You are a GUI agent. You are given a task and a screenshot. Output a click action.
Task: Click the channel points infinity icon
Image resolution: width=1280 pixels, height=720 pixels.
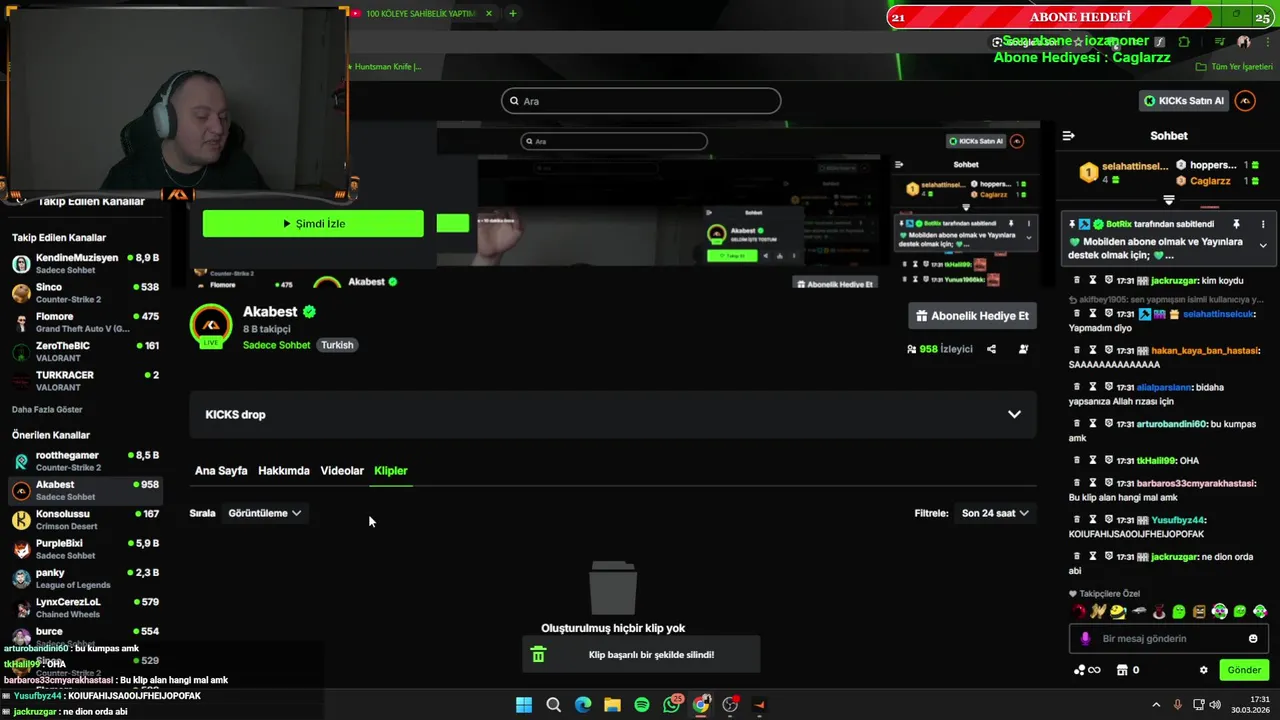[x=1087, y=670]
